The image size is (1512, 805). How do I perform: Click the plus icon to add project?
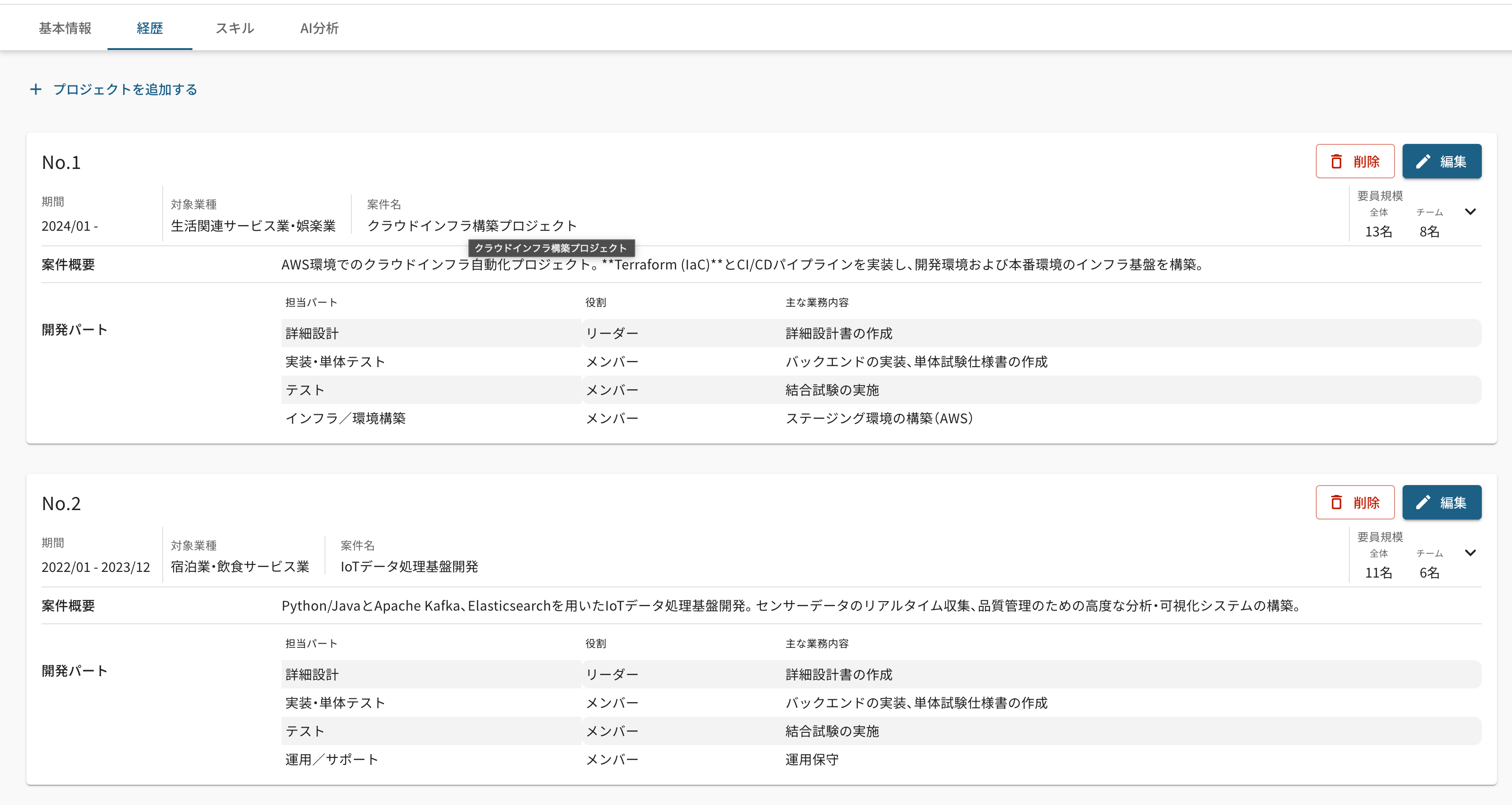tap(36, 89)
